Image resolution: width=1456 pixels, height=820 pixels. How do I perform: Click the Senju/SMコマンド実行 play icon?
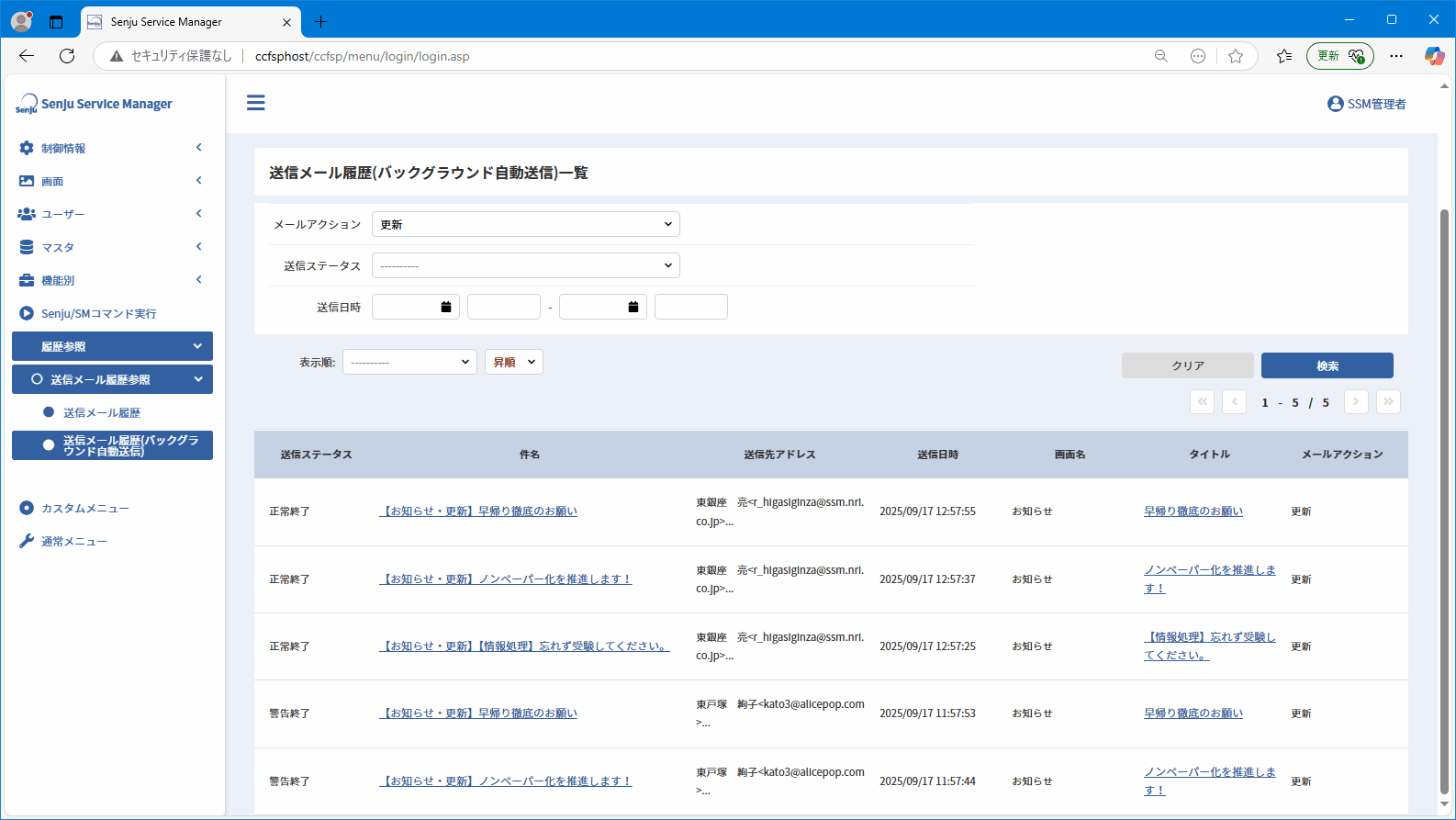pyautogui.click(x=27, y=313)
